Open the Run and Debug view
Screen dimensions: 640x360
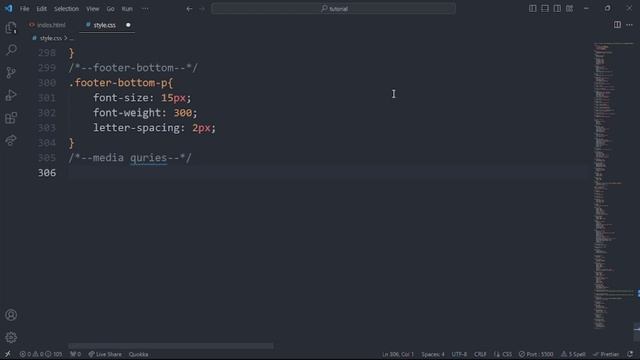coord(11,95)
